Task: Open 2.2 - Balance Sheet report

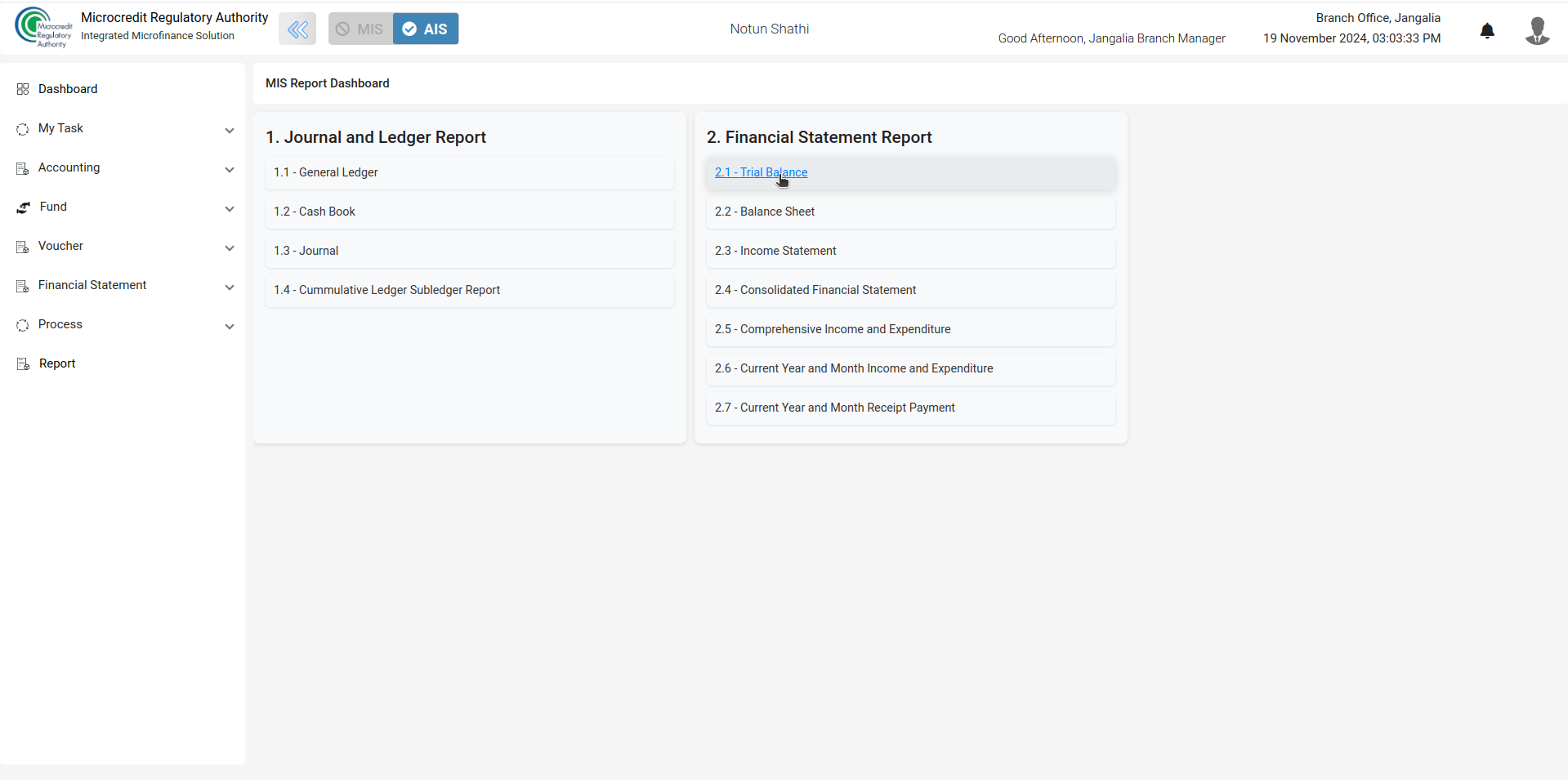Action: [910, 212]
